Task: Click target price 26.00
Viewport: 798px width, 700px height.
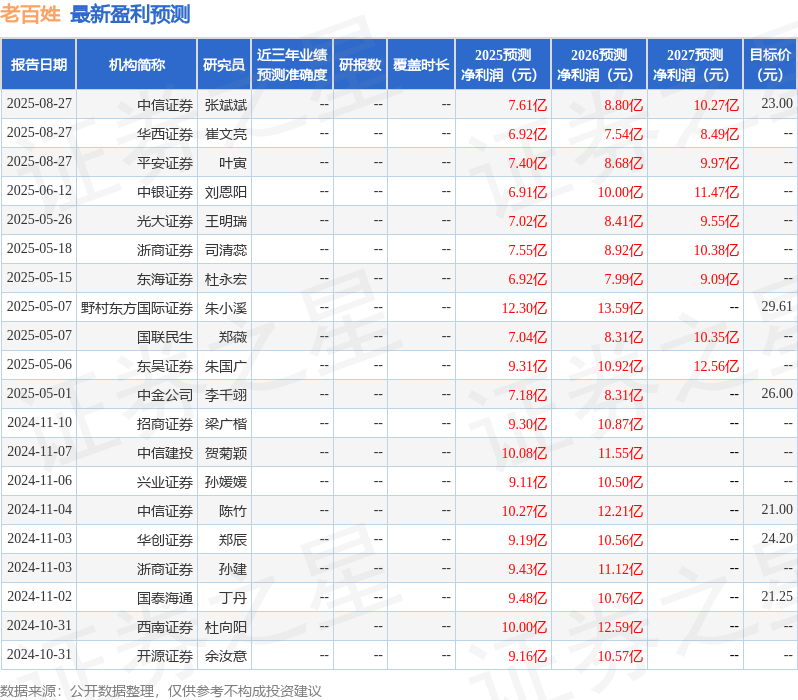Action: (x=777, y=394)
